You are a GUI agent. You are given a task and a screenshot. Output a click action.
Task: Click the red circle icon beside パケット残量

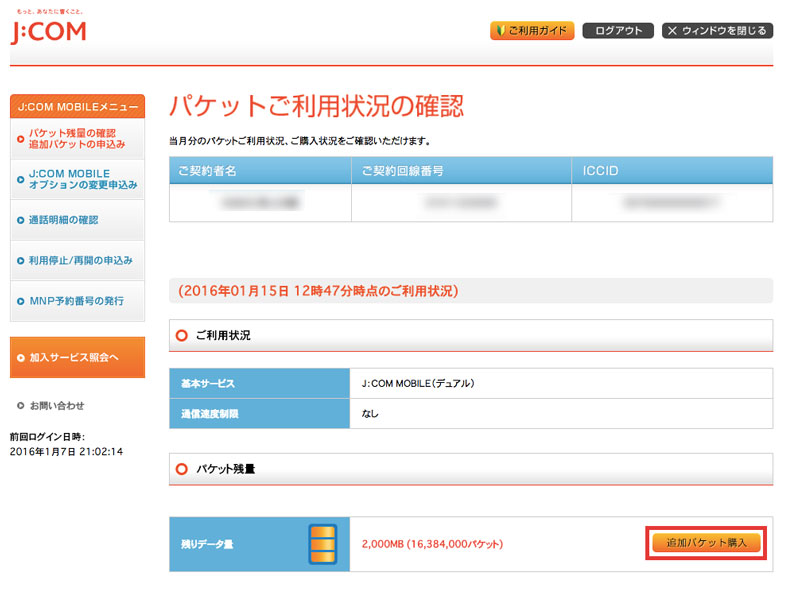click(x=182, y=469)
